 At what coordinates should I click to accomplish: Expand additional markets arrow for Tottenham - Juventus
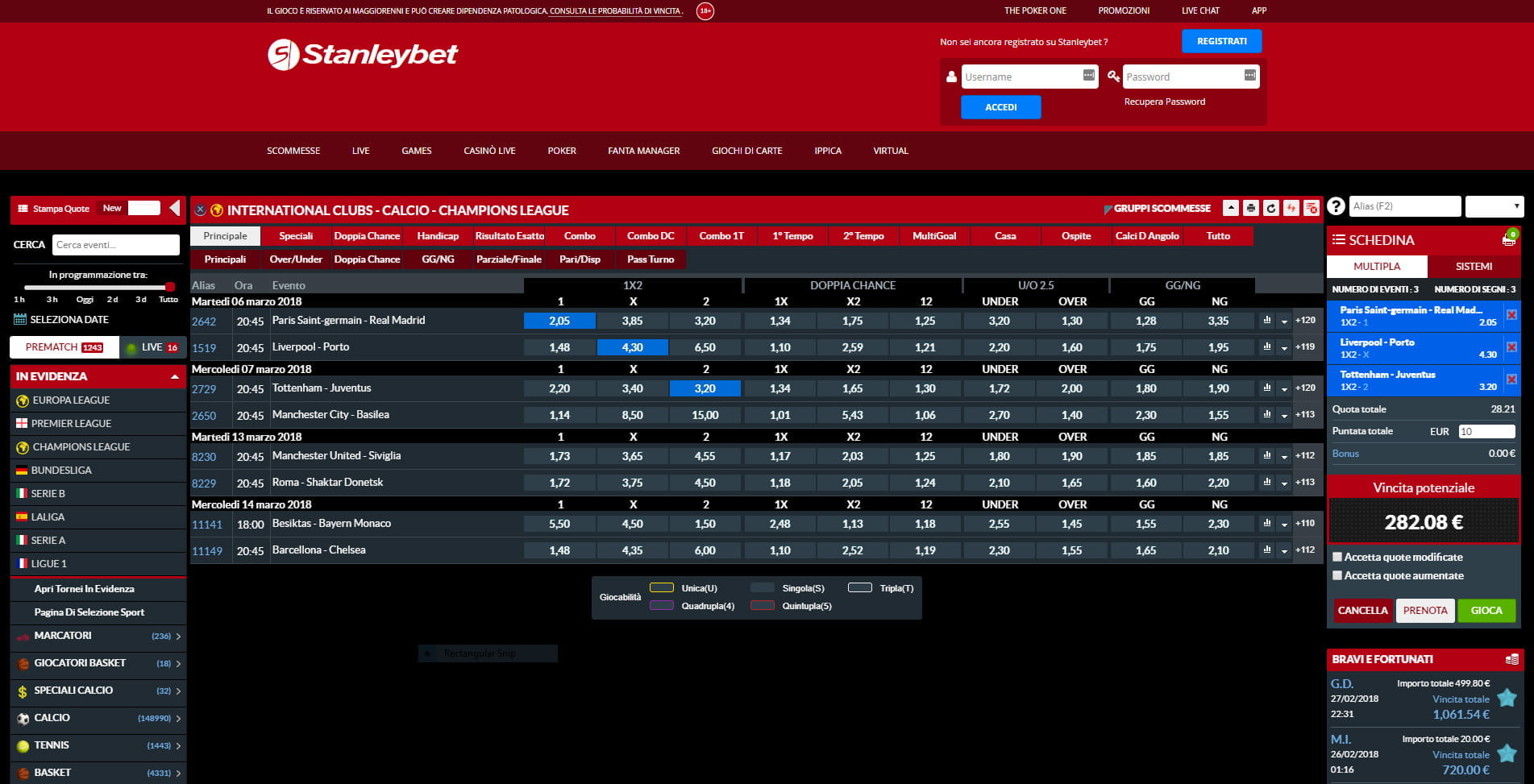1284,388
